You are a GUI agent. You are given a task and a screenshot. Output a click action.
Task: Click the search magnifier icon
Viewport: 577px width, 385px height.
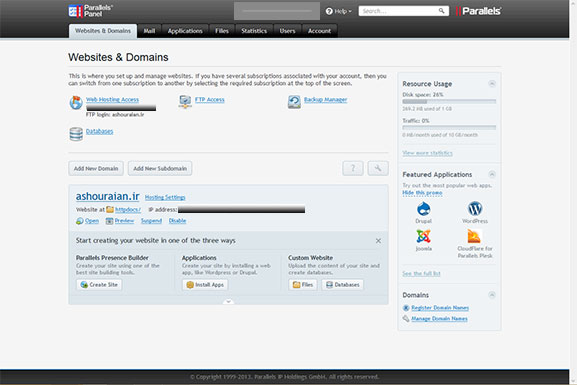click(441, 11)
